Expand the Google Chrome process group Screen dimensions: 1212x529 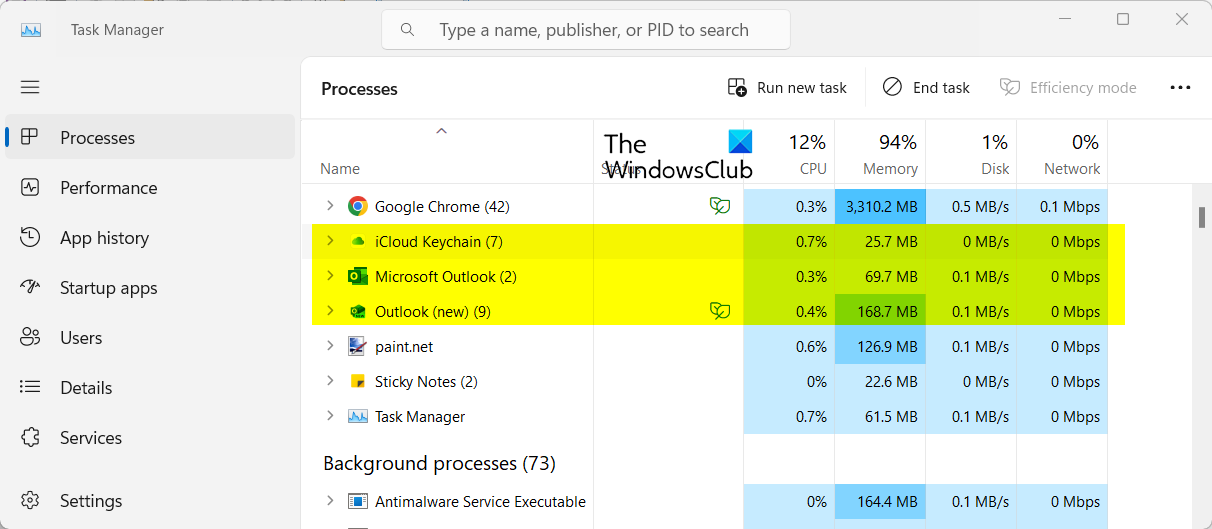330,207
